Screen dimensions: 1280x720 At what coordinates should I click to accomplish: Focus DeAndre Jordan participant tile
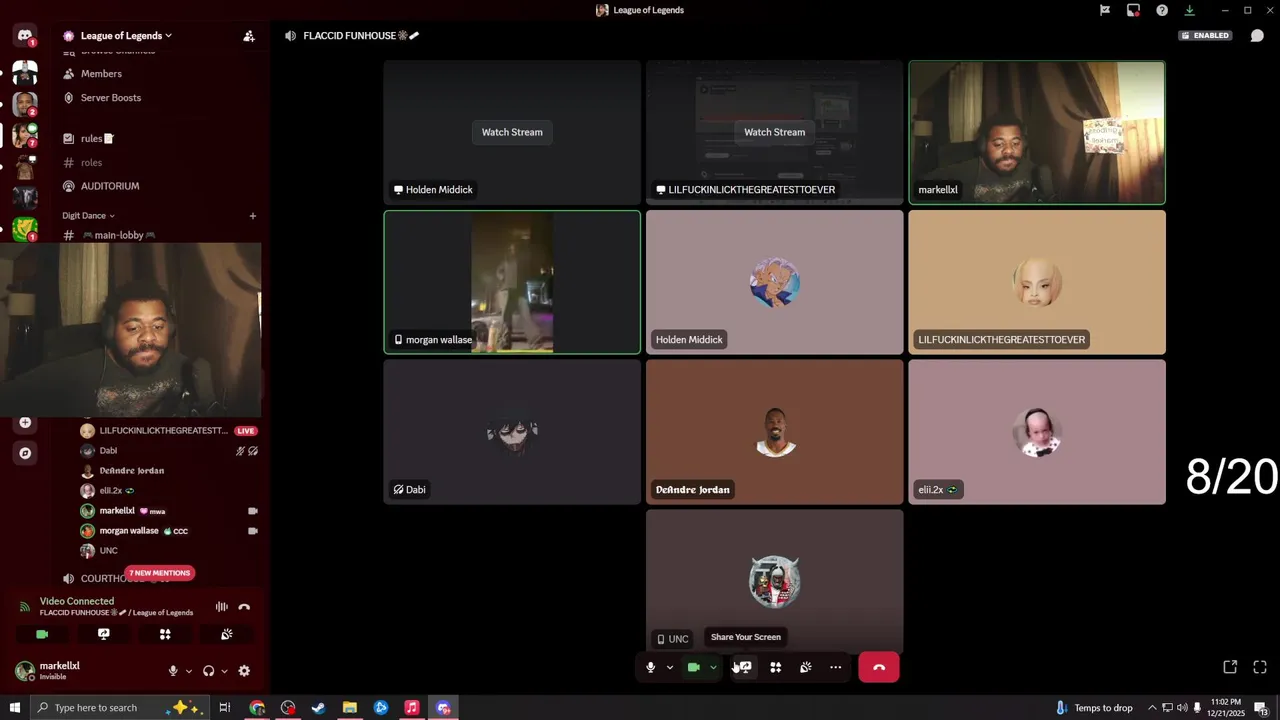click(x=774, y=432)
